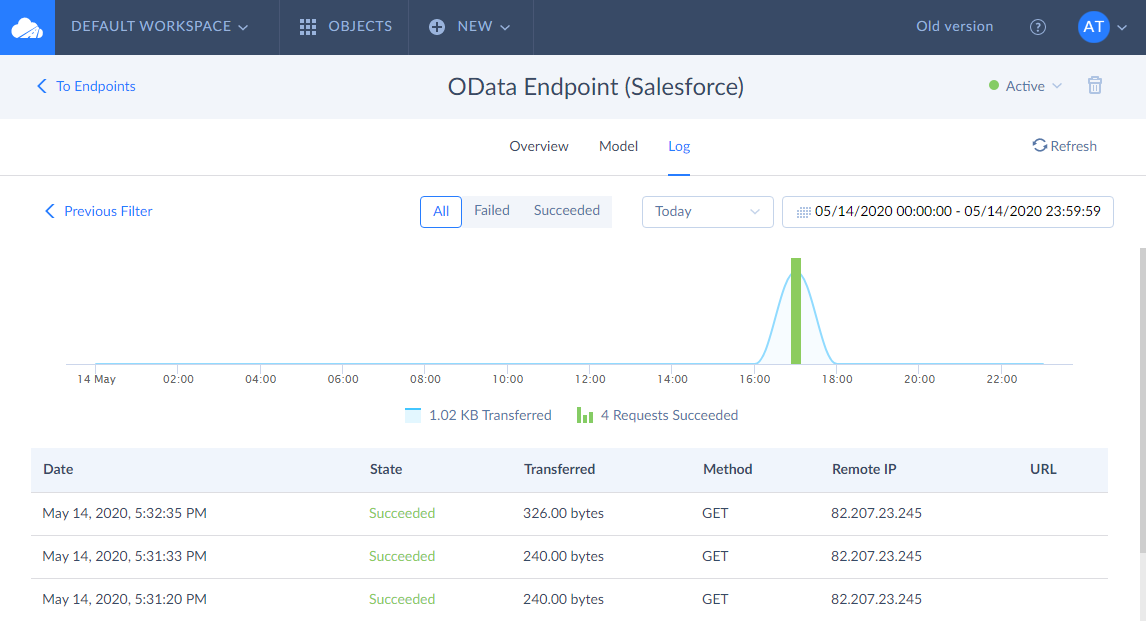Click the Refresh circular arrows icon
This screenshot has height=621, width=1146.
click(x=1039, y=145)
